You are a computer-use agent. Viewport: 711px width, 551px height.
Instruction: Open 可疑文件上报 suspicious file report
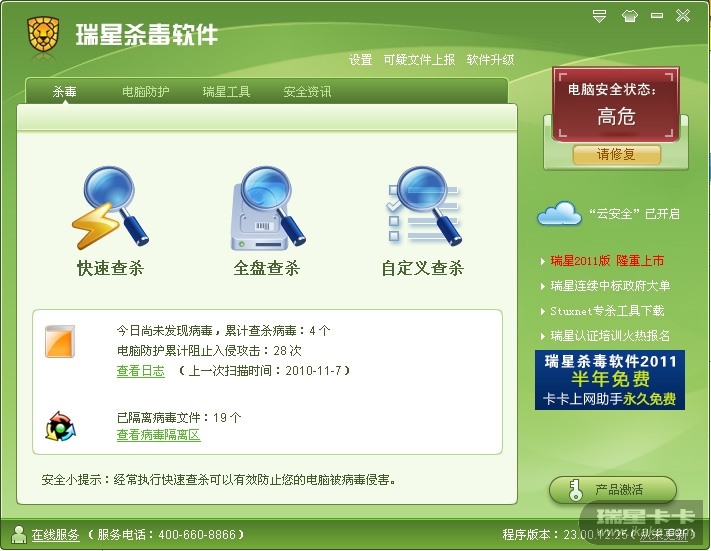click(419, 59)
